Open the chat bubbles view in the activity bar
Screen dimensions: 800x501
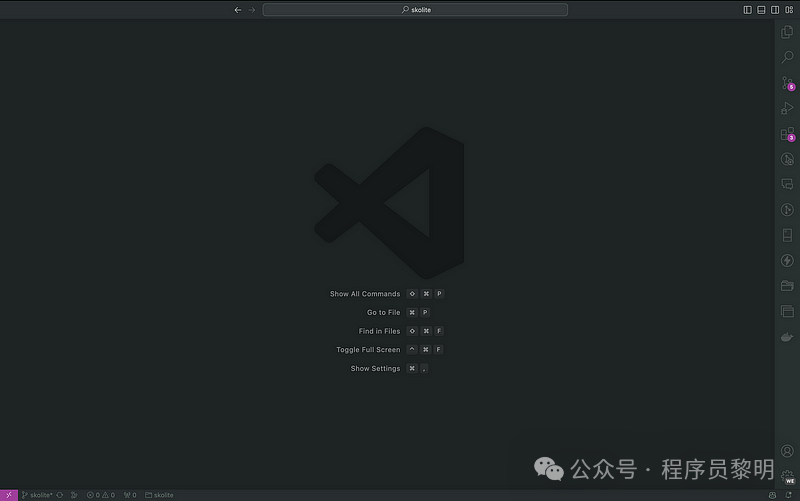tap(787, 184)
